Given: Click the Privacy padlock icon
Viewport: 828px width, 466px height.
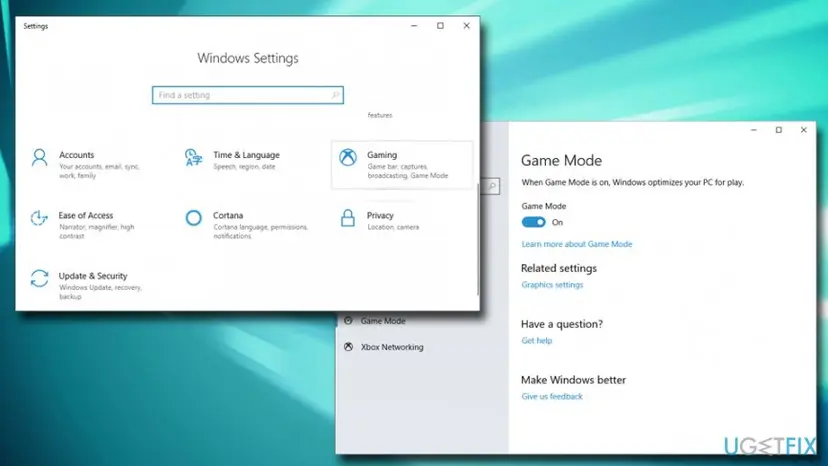Looking at the screenshot, I should (347, 218).
